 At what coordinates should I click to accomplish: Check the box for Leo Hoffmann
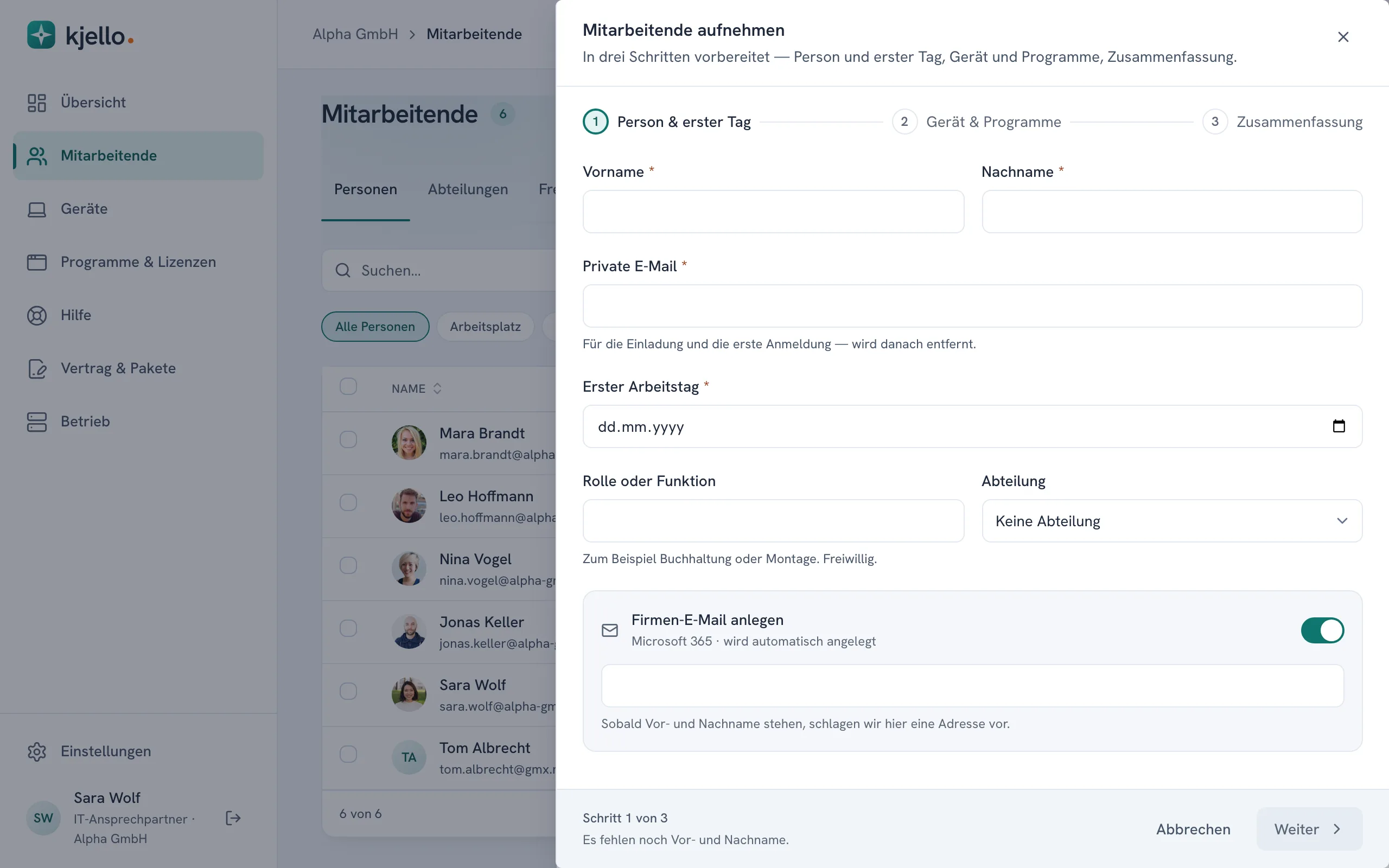tap(348, 502)
